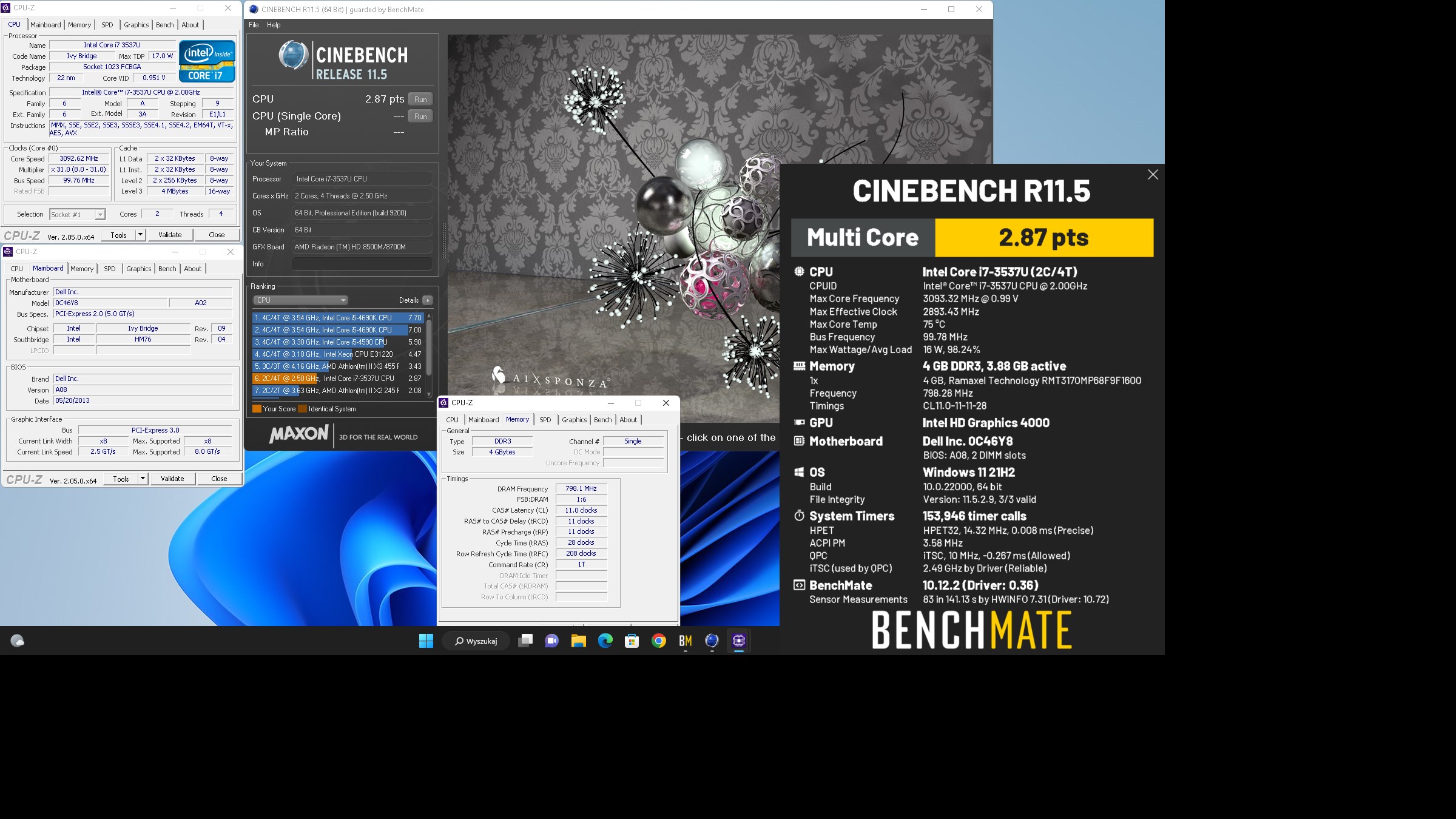Click Close in the Mainboard window
The height and width of the screenshot is (819, 1456).
pos(219,479)
